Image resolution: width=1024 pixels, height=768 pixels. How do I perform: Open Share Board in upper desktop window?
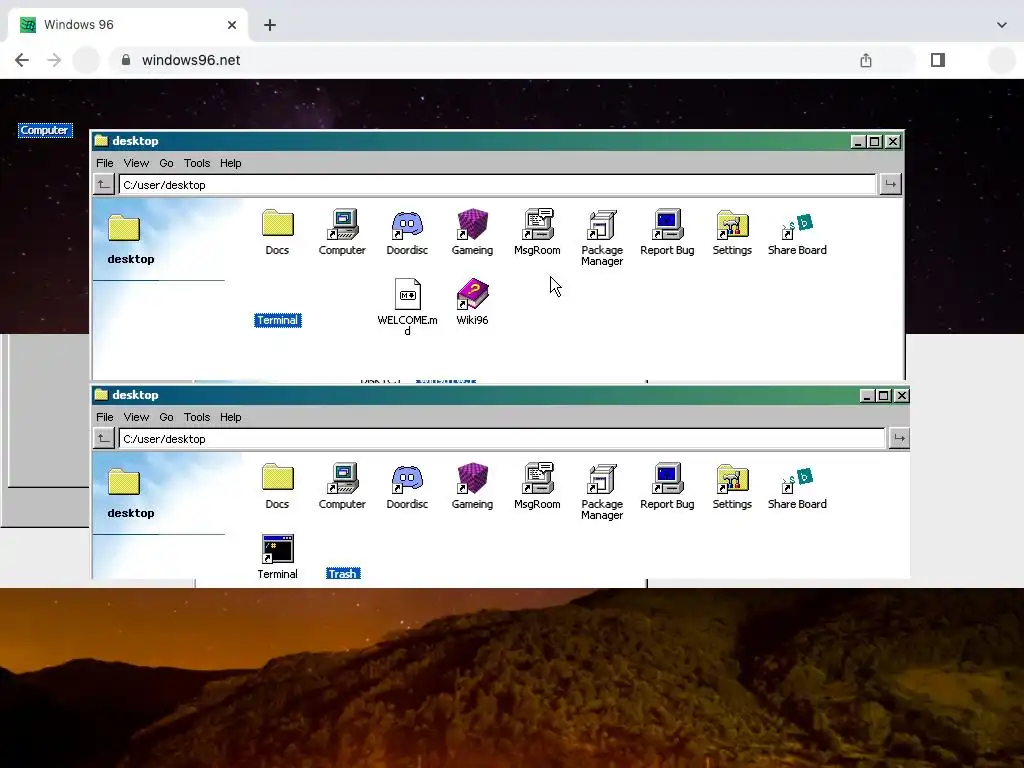coord(797,232)
